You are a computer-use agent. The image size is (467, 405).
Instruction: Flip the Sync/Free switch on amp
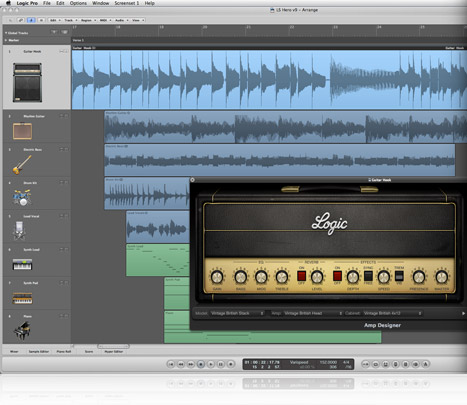368,276
